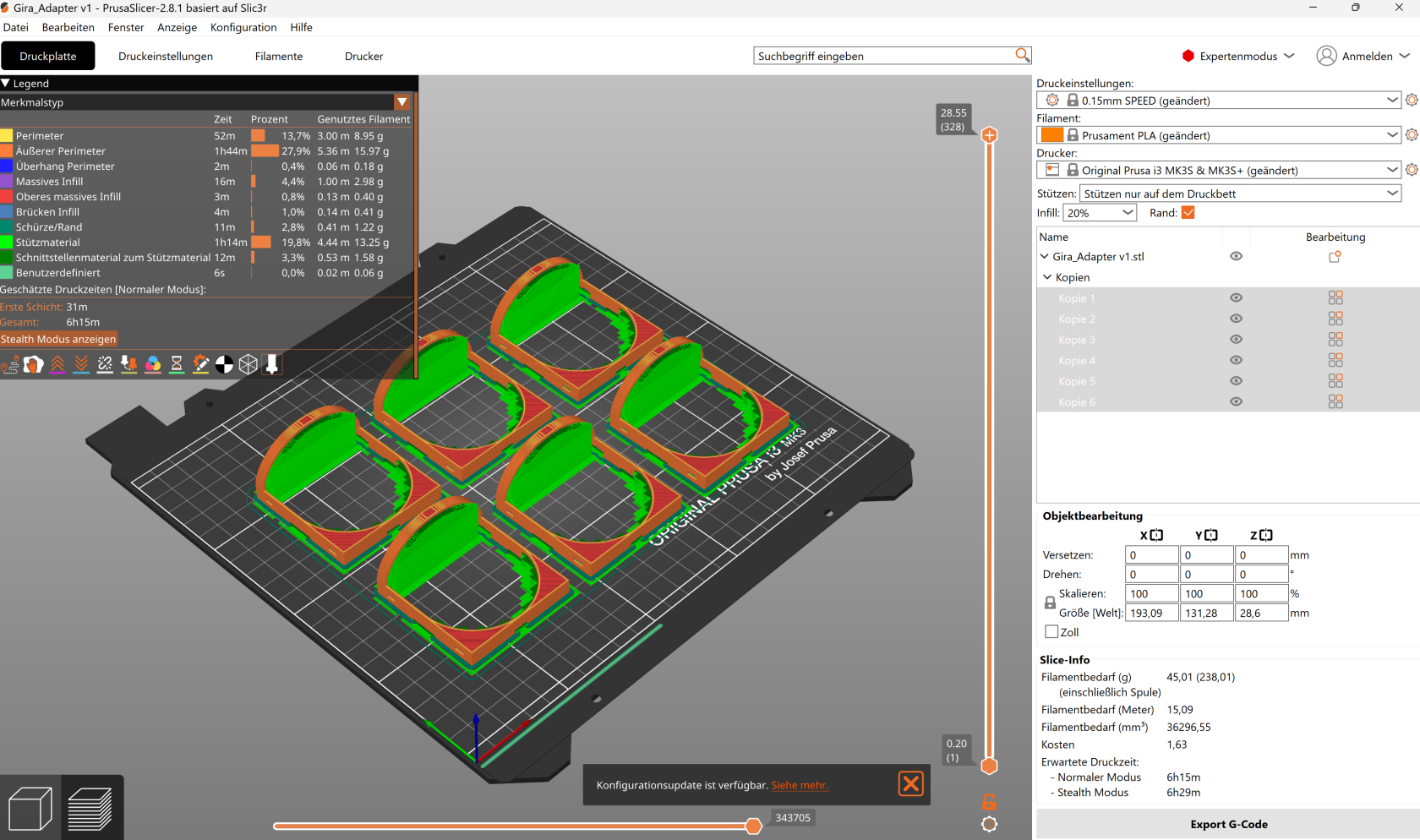Viewport: 1420px width, 840px height.
Task: Toggle travel moves display in legend toolbar
Action: point(10,364)
